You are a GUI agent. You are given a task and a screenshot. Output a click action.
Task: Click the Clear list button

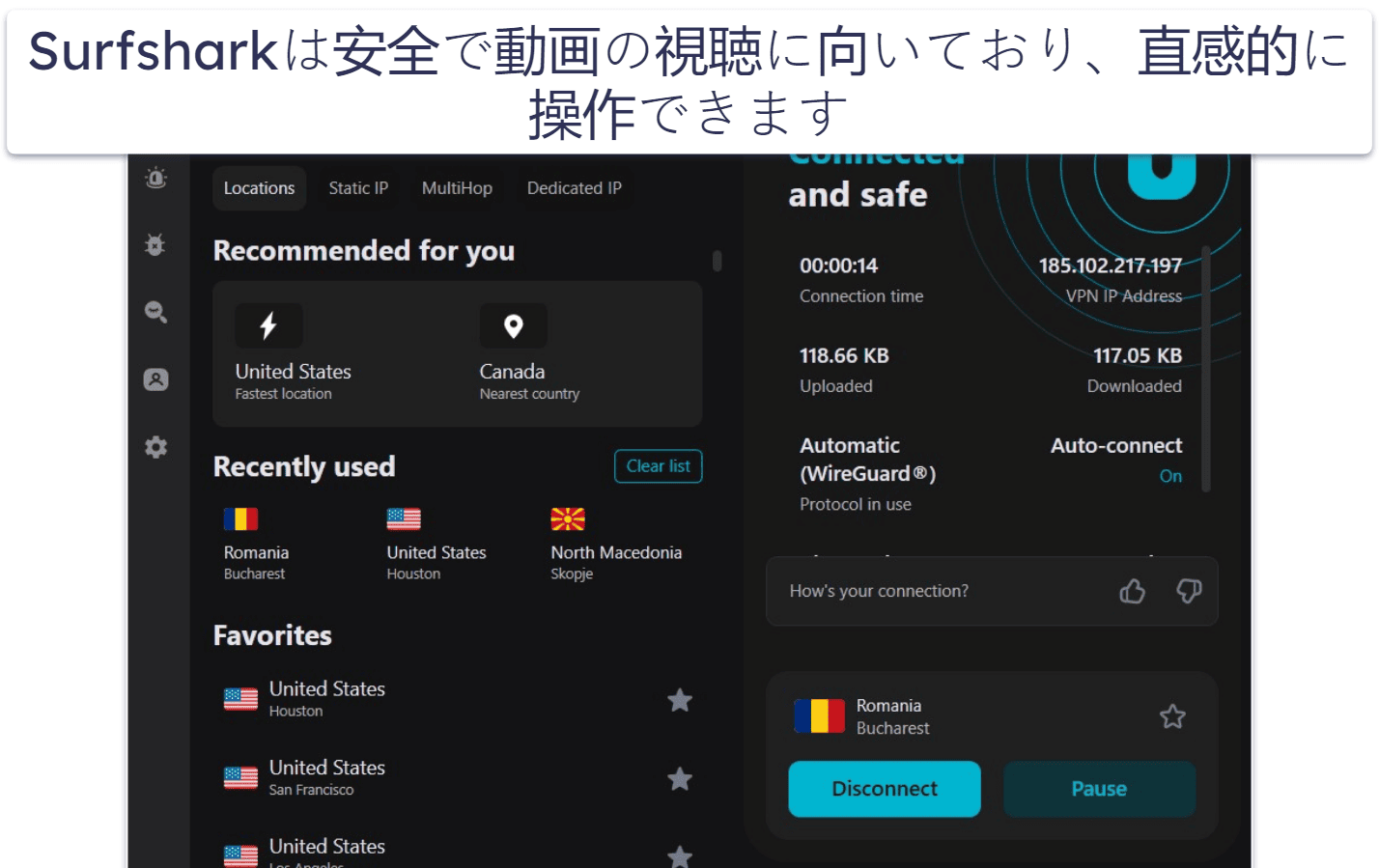pyautogui.click(x=659, y=466)
